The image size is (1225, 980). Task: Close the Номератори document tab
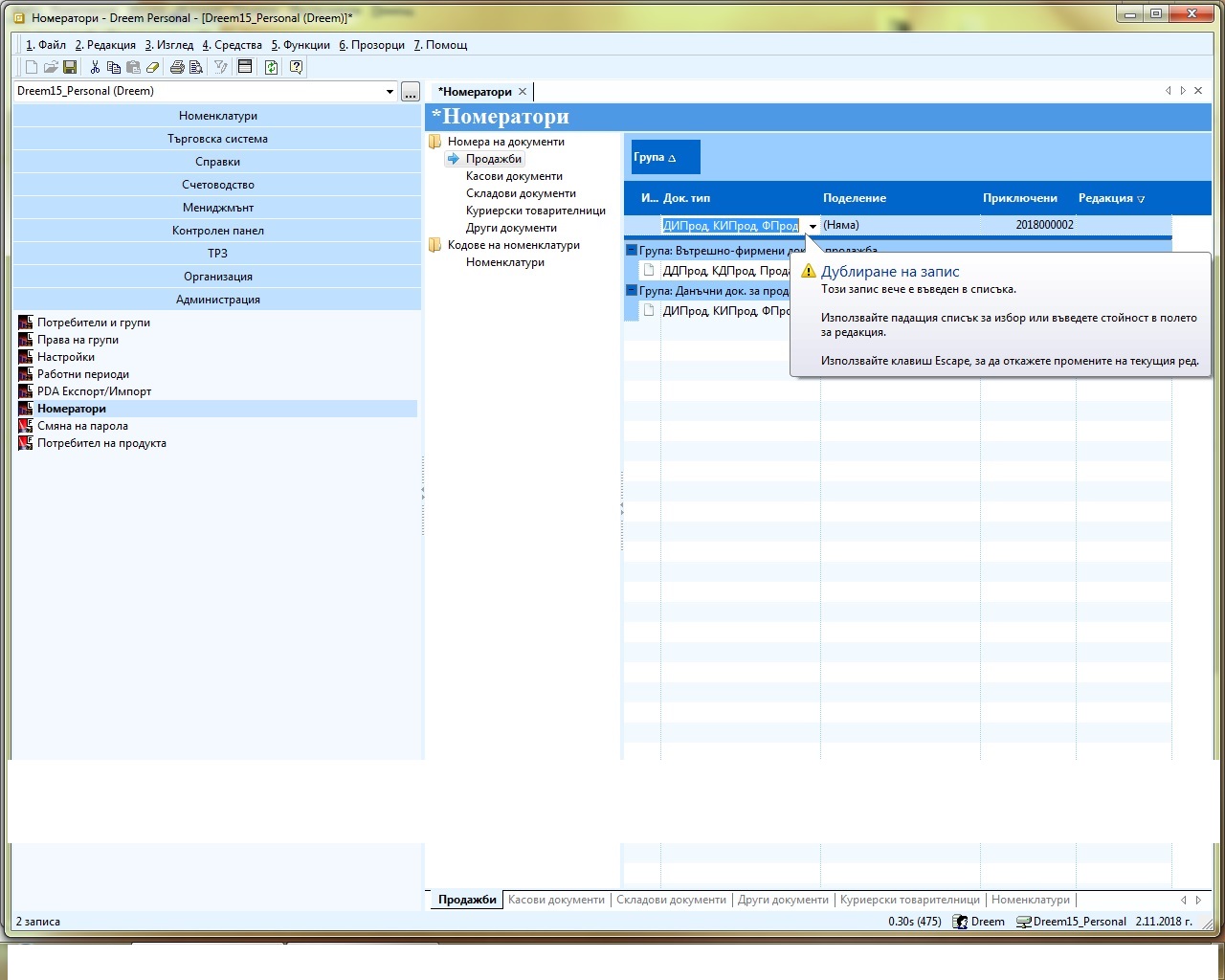click(523, 92)
